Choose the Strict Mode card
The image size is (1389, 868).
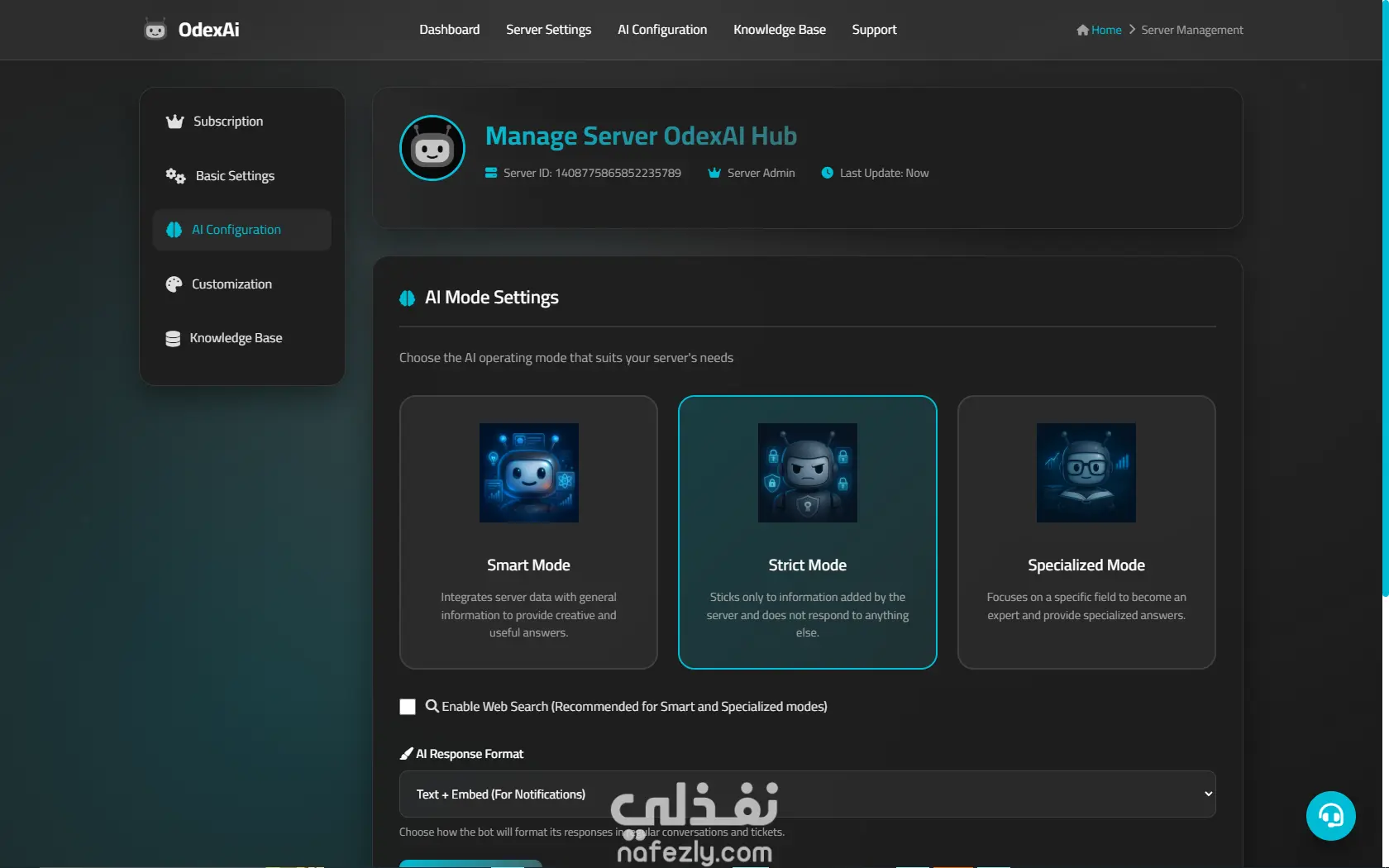click(808, 532)
